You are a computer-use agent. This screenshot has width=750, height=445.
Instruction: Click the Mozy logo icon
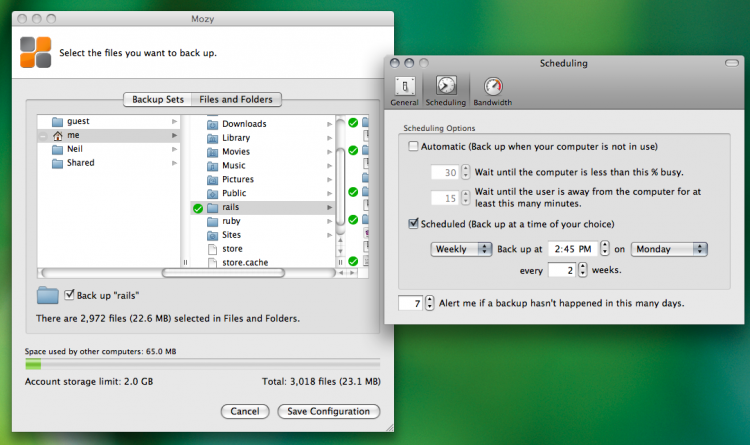click(35, 52)
